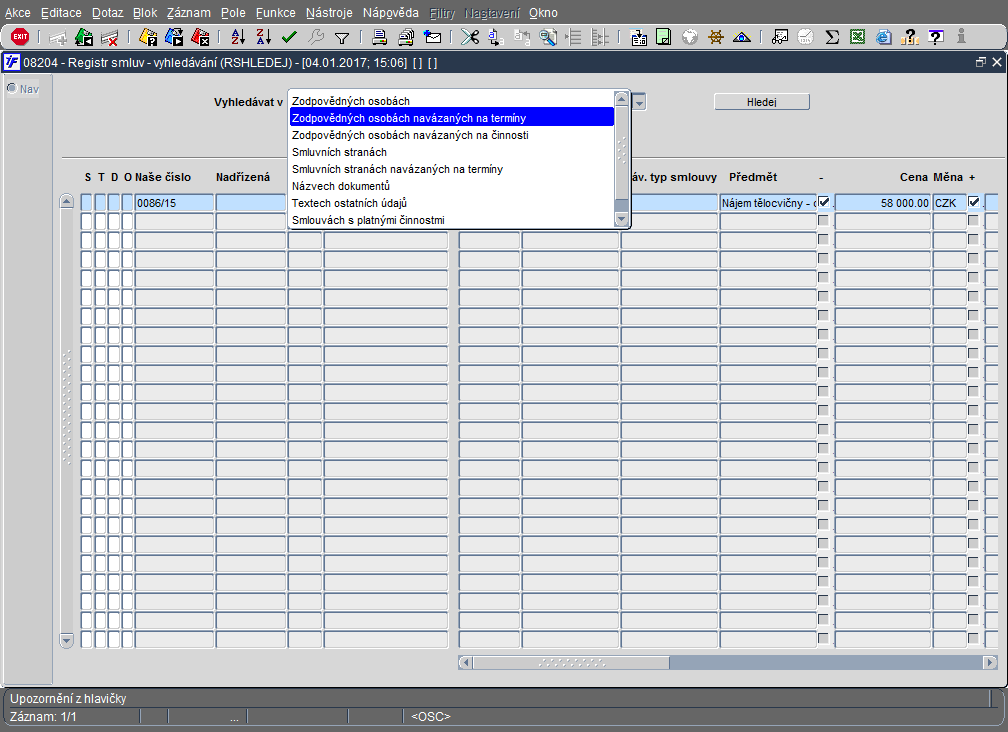Click the red folder cancel-query icon
The width and height of the screenshot is (1008, 732).
coord(200,37)
